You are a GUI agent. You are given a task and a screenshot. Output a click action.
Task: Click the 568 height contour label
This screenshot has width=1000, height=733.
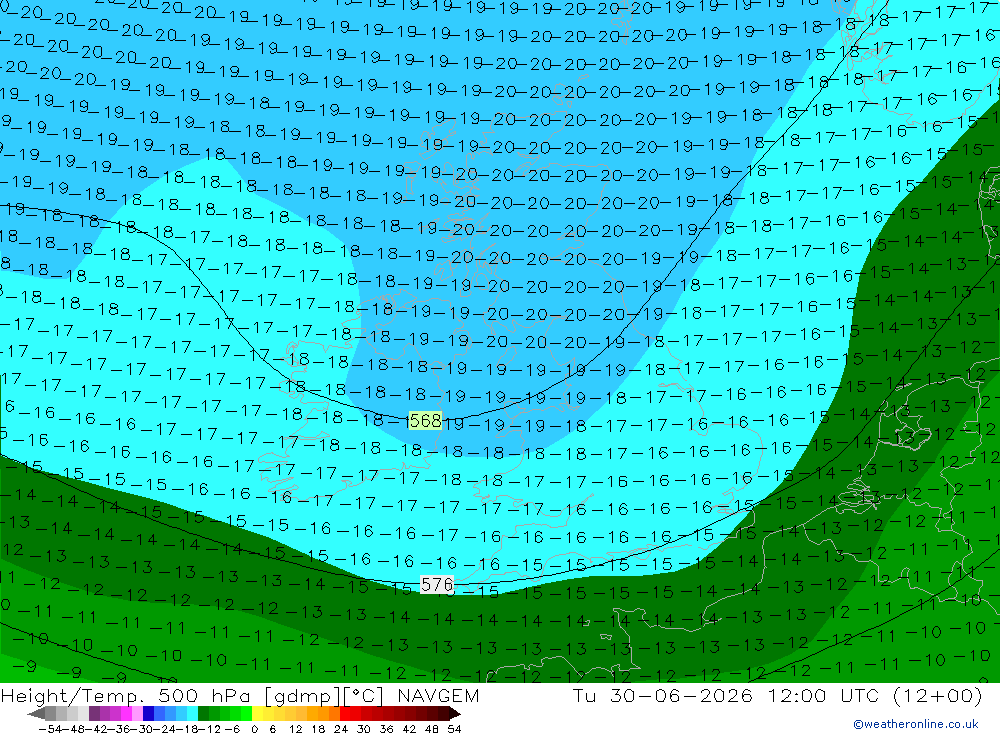pos(425,420)
